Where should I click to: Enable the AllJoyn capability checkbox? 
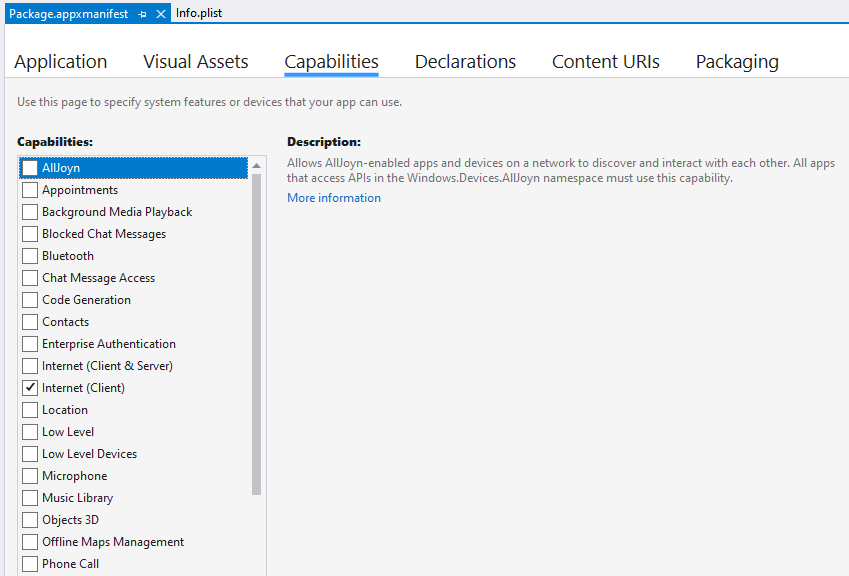[x=30, y=168]
